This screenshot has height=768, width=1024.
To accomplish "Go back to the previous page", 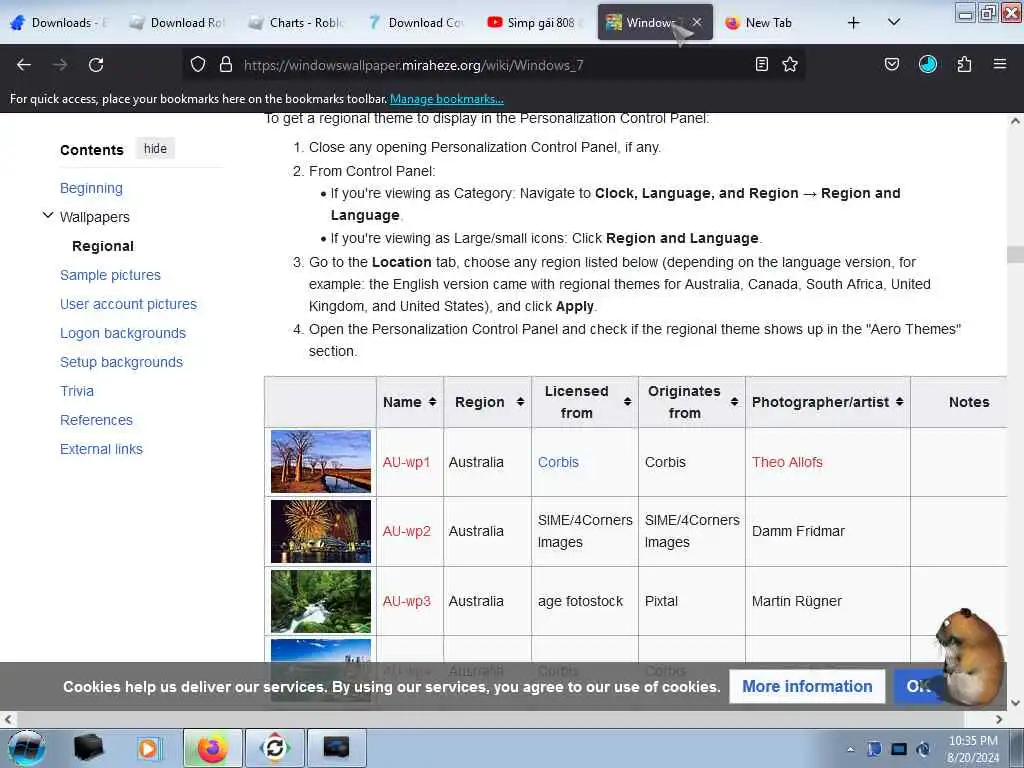I will pos(24,65).
